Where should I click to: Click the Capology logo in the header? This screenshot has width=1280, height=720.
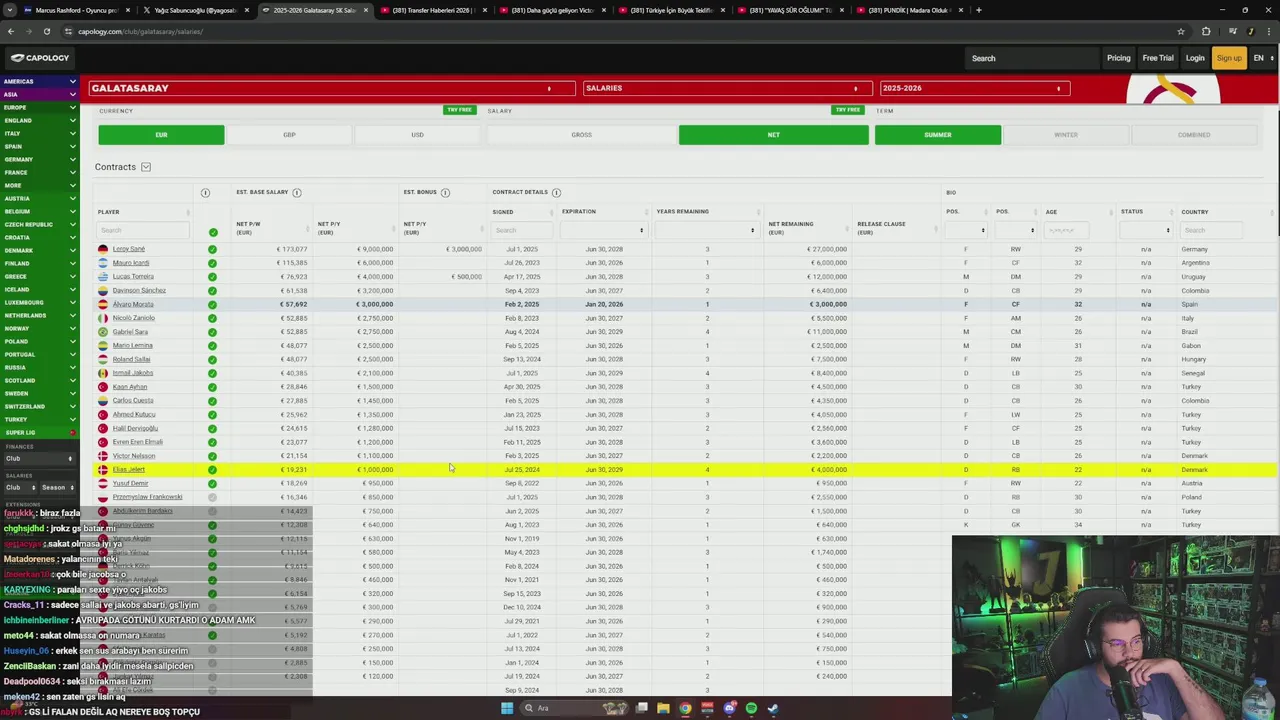pyautogui.click(x=40, y=58)
